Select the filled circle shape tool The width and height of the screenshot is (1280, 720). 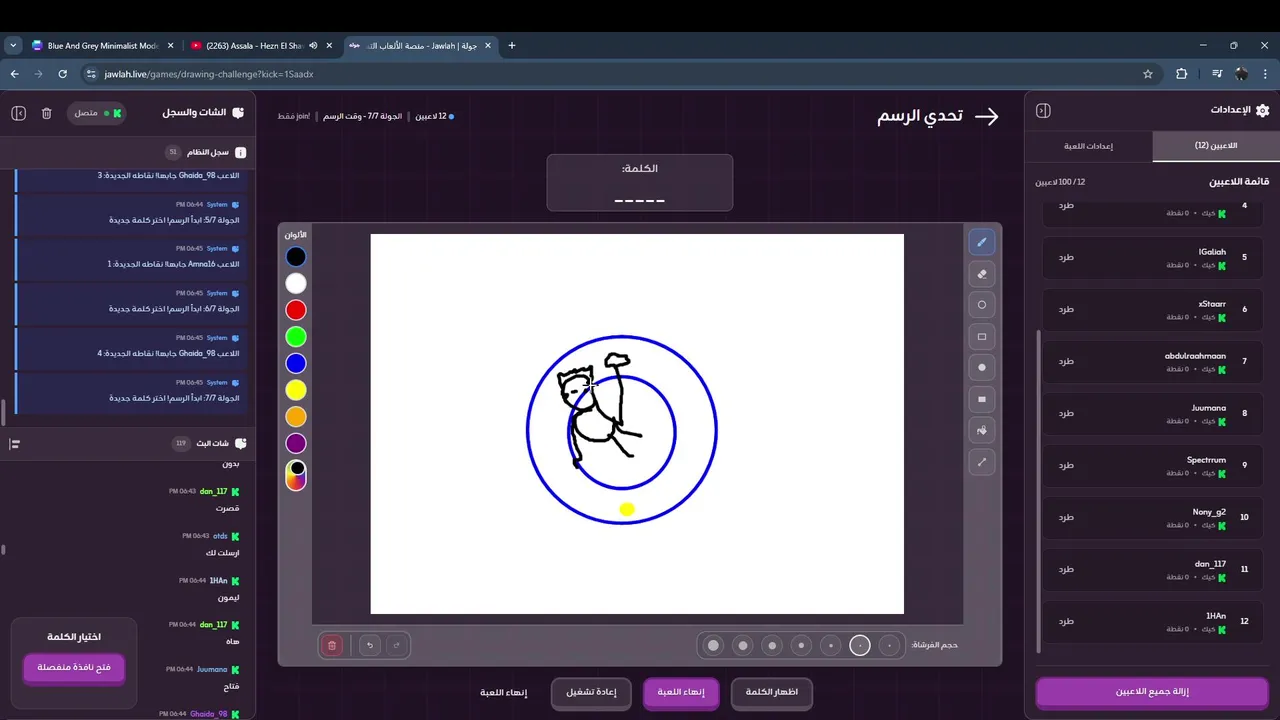tap(982, 368)
